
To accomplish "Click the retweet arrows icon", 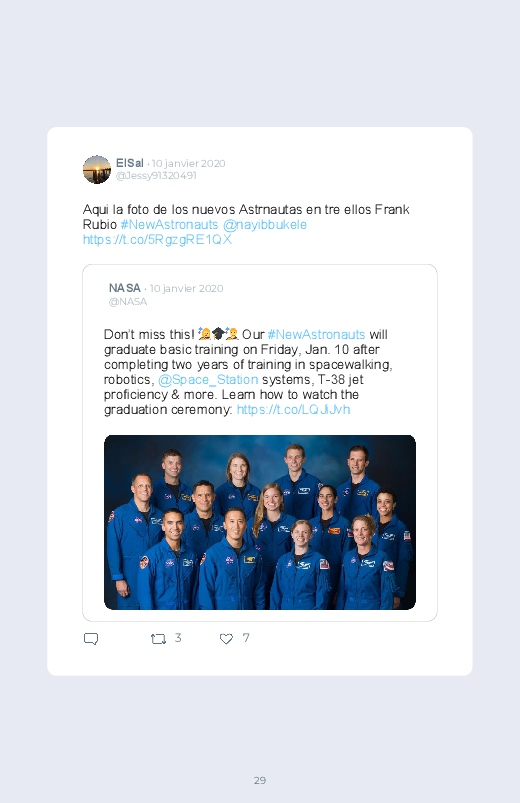I will coord(158,639).
